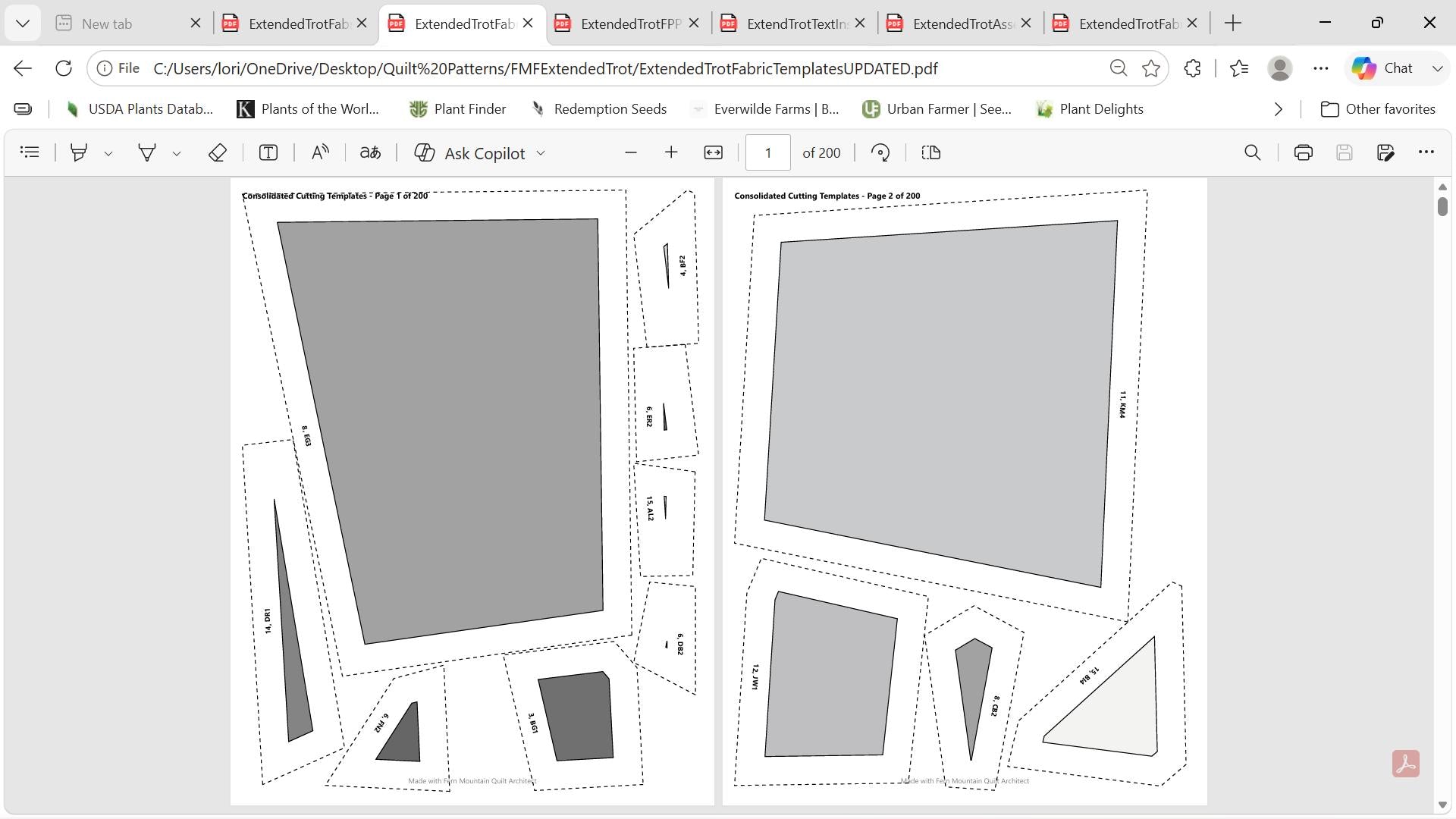Click the Save icon in PDF toolbar

point(1345,152)
